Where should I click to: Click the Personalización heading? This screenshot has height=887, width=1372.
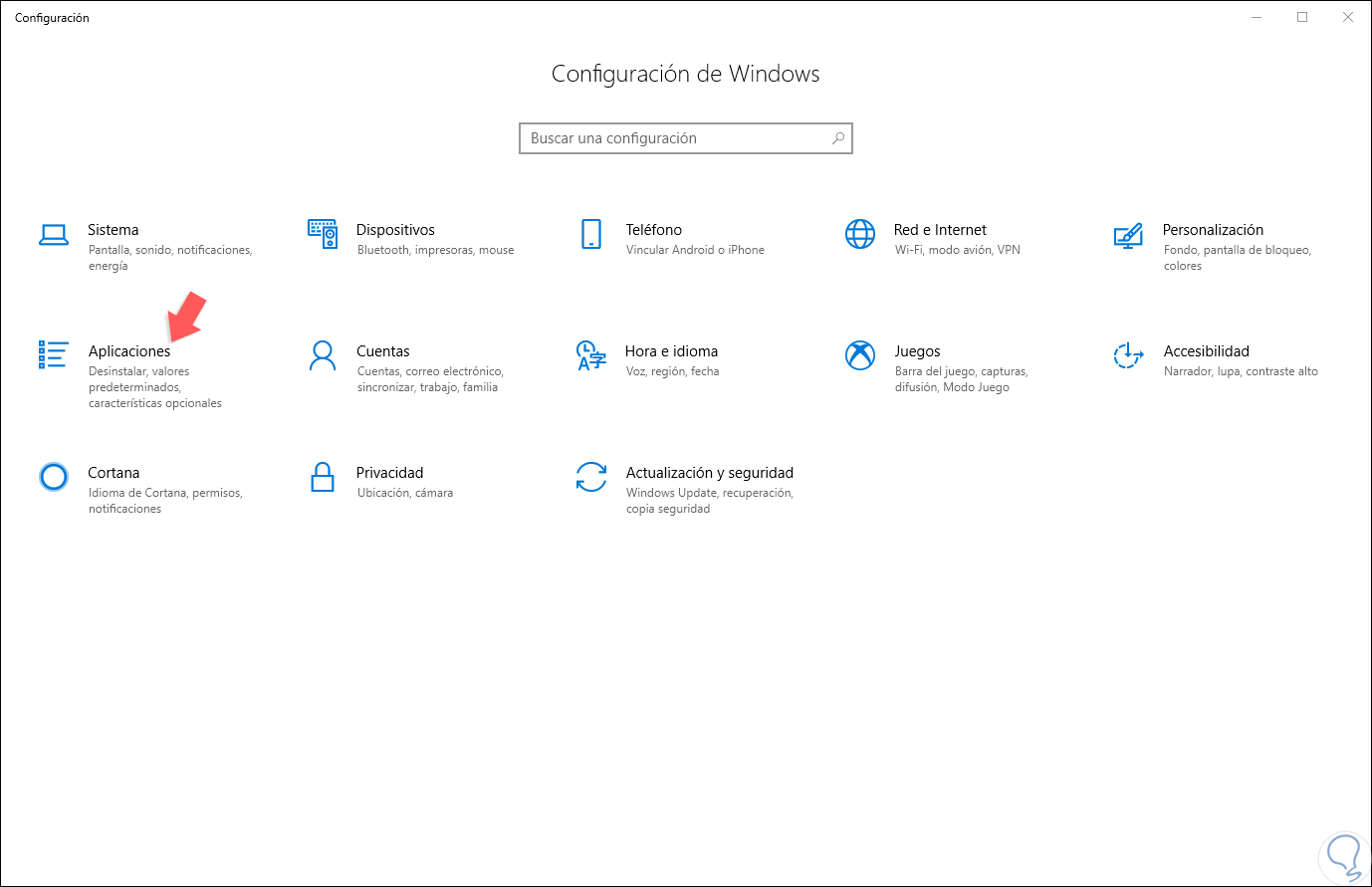click(1213, 230)
